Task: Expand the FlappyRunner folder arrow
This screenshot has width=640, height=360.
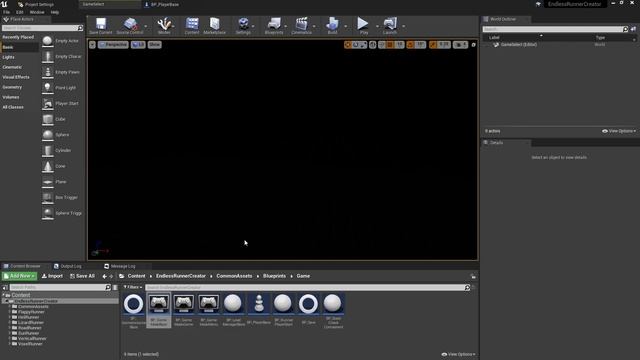Action: 10,312
